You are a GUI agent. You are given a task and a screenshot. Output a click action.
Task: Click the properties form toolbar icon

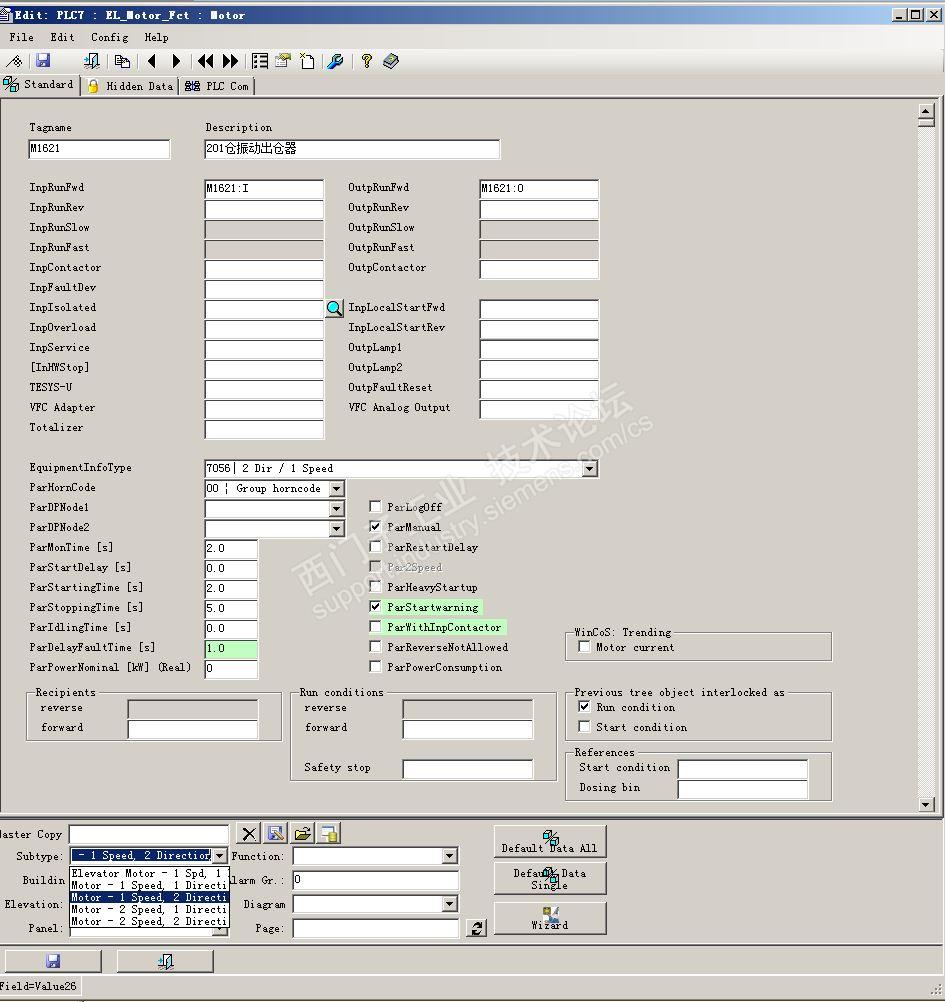point(283,61)
